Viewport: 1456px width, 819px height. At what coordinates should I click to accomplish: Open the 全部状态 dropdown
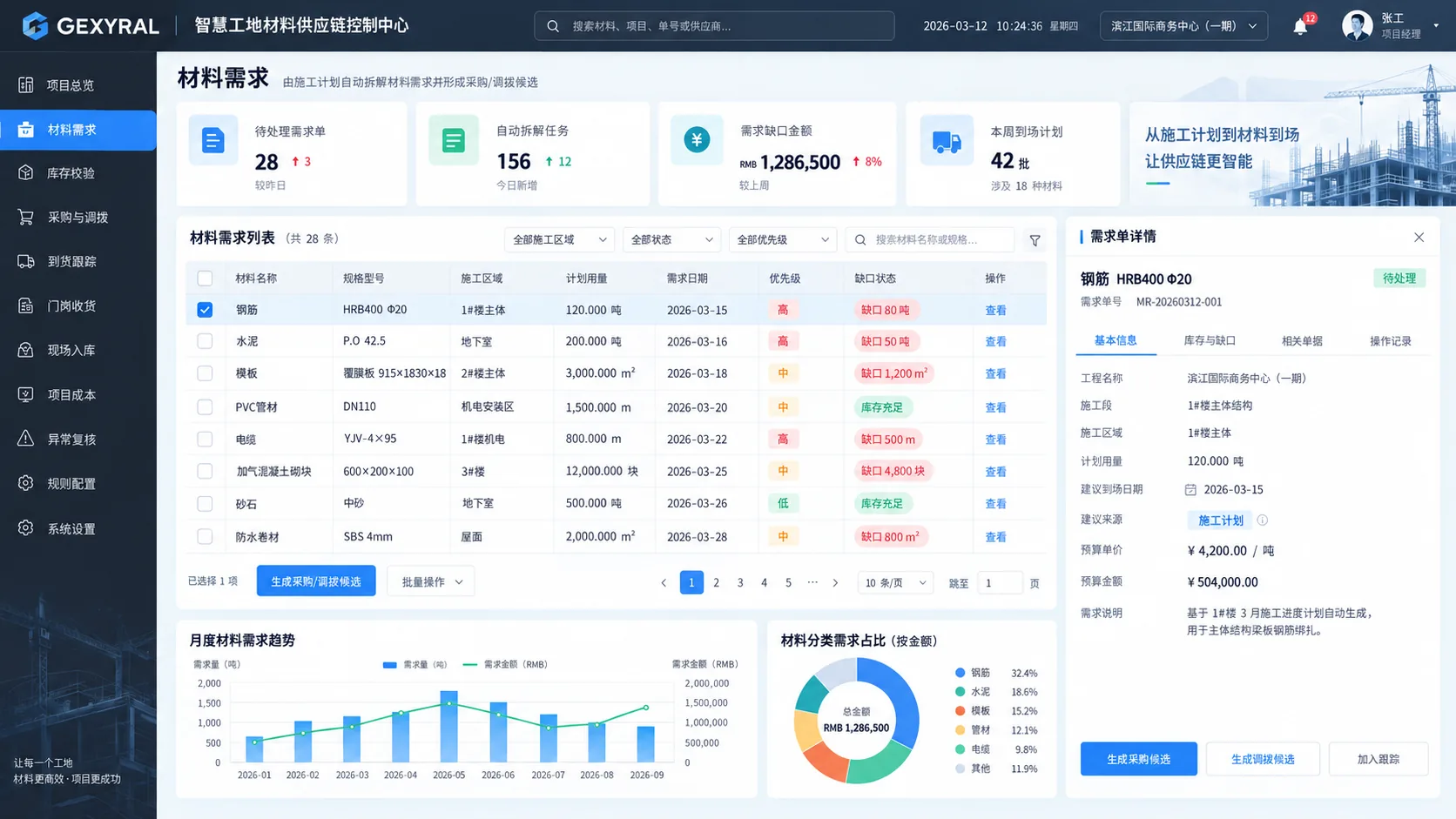[x=671, y=239]
